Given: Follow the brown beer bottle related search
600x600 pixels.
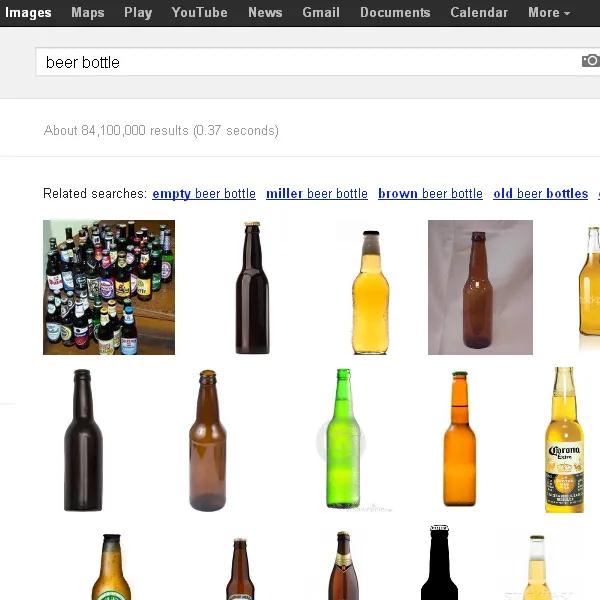Looking at the screenshot, I should tap(430, 194).
